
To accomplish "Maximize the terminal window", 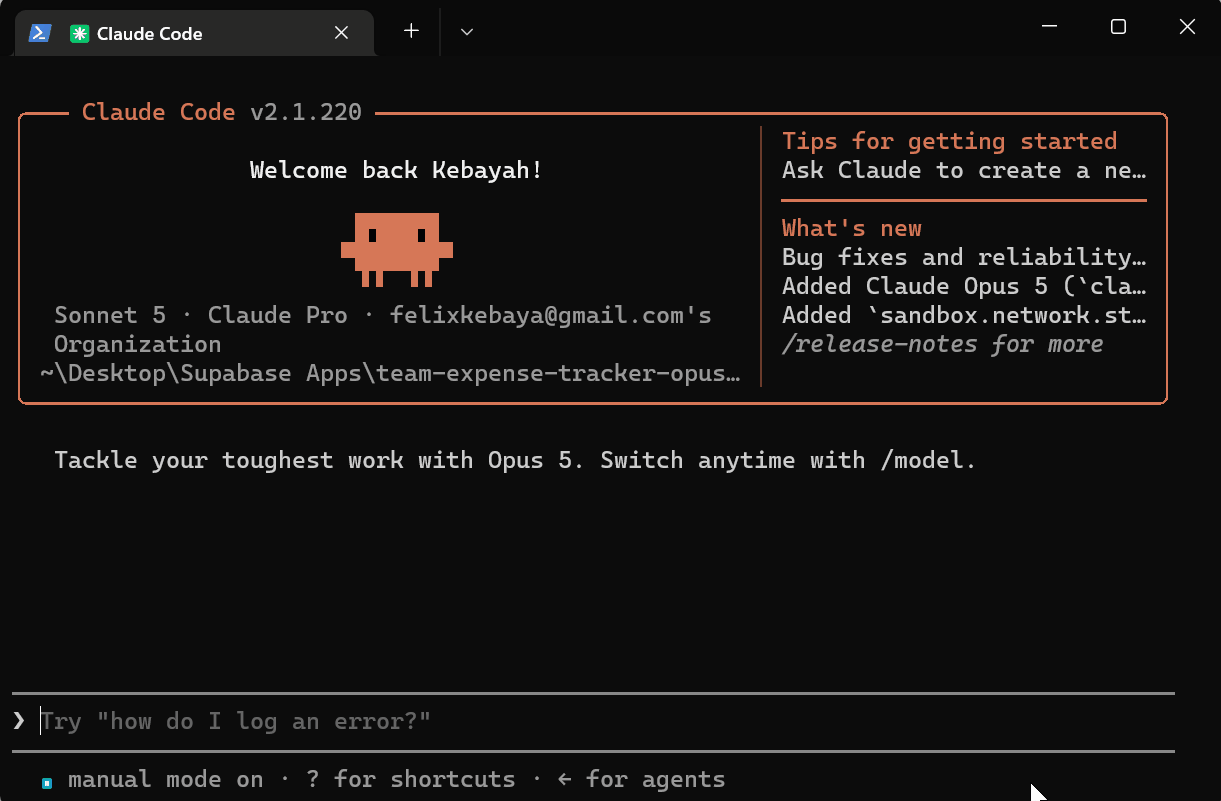I will click(x=1118, y=27).
